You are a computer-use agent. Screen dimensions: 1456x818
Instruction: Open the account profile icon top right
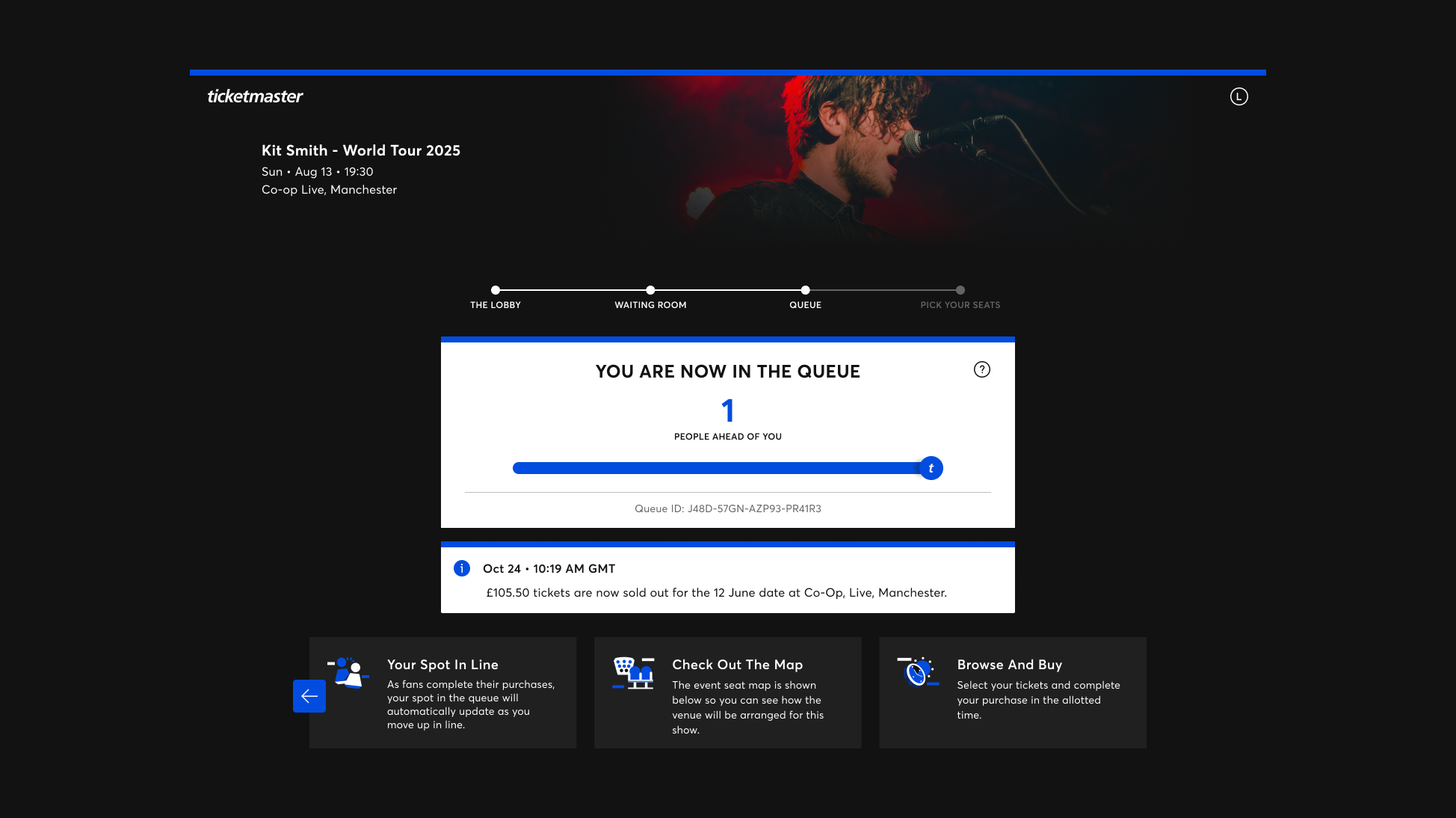pyautogui.click(x=1238, y=96)
